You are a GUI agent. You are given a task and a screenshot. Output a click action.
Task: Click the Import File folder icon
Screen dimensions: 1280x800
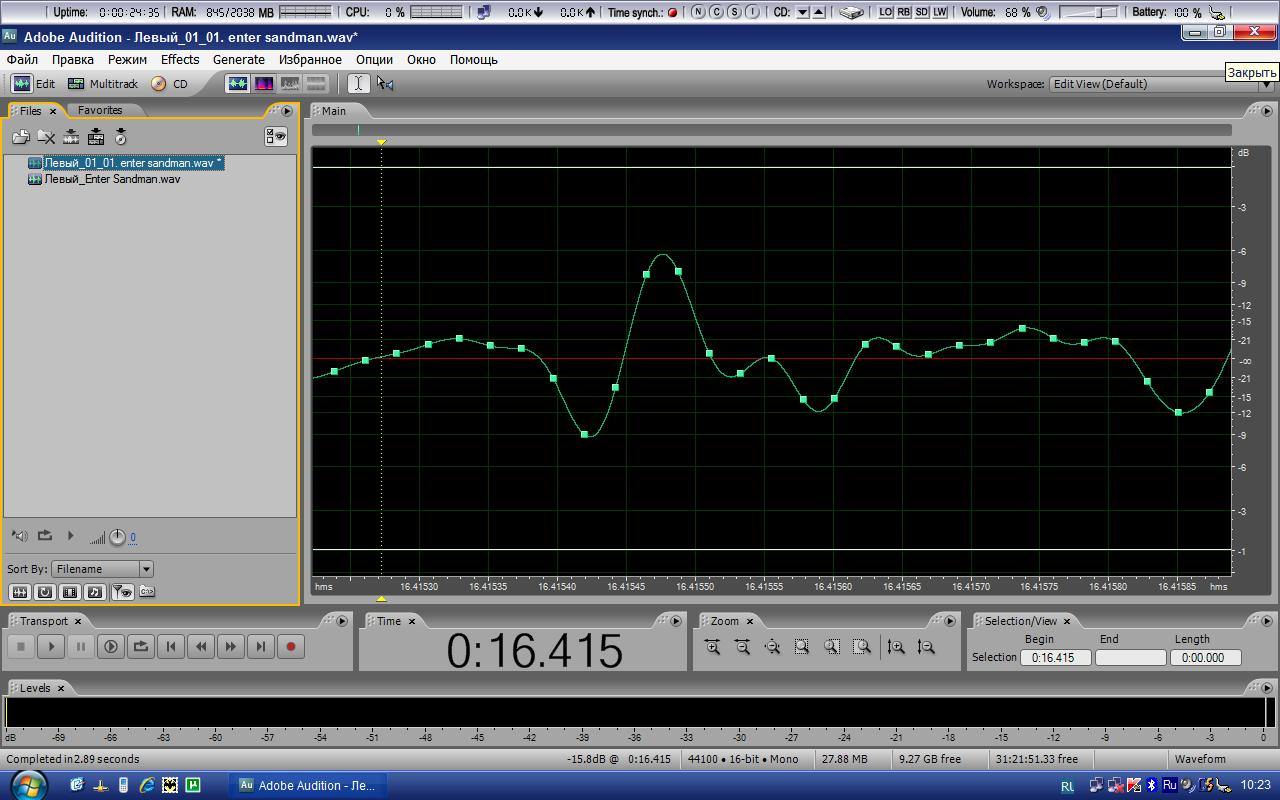pyautogui.click(x=20, y=137)
